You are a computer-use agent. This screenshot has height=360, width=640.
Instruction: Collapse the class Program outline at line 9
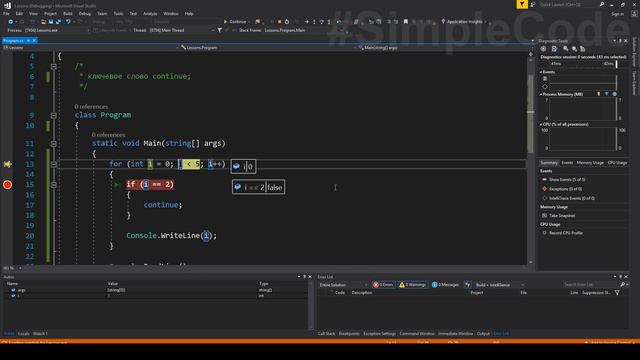pyautogui.click(x=53, y=116)
